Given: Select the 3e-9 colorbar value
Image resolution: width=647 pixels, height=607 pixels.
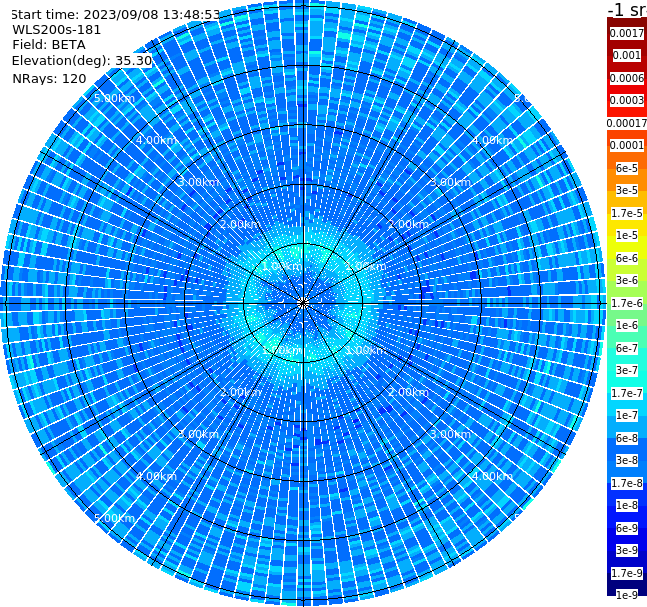Looking at the screenshot, I should [x=627, y=550].
